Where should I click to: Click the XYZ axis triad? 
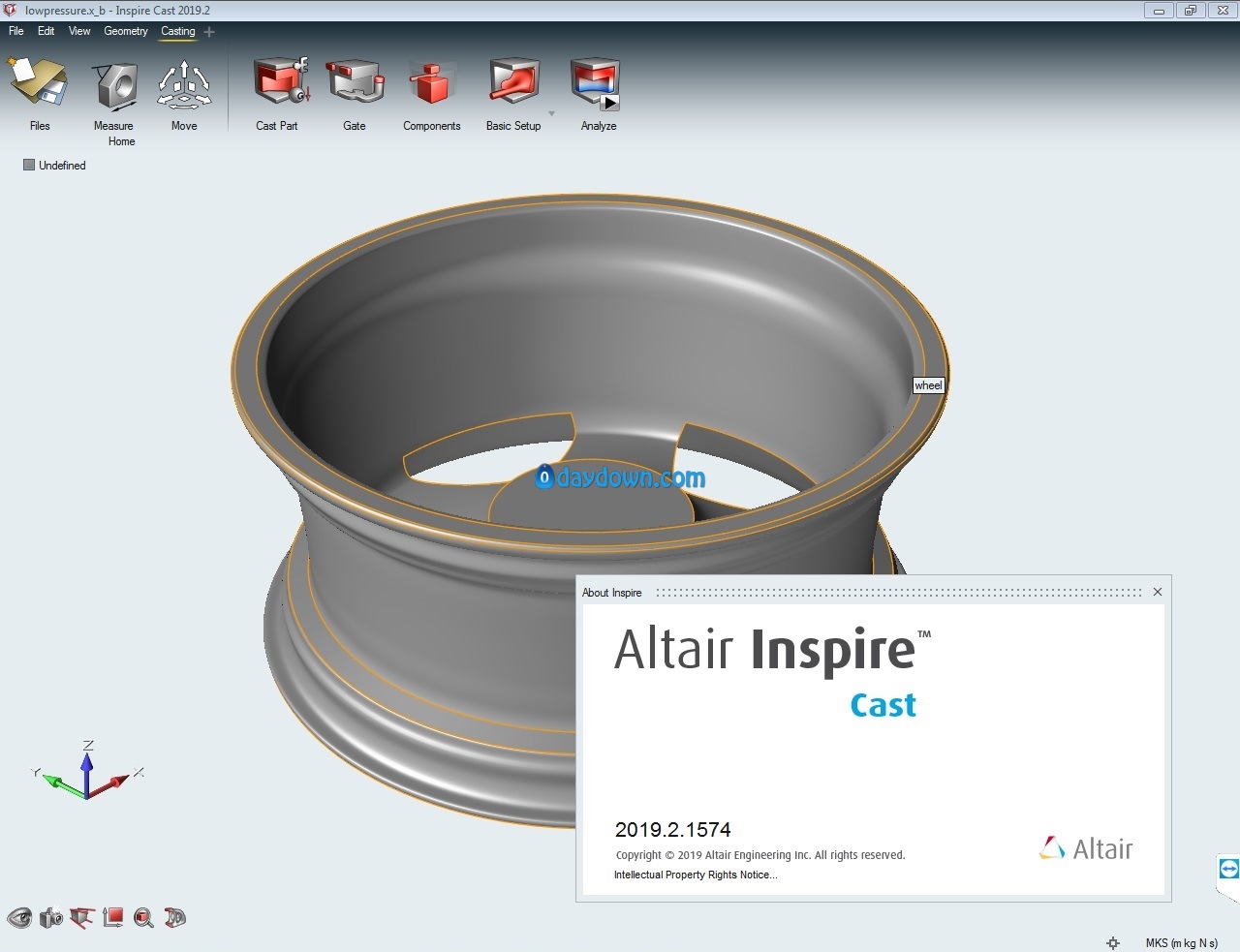pyautogui.click(x=87, y=771)
